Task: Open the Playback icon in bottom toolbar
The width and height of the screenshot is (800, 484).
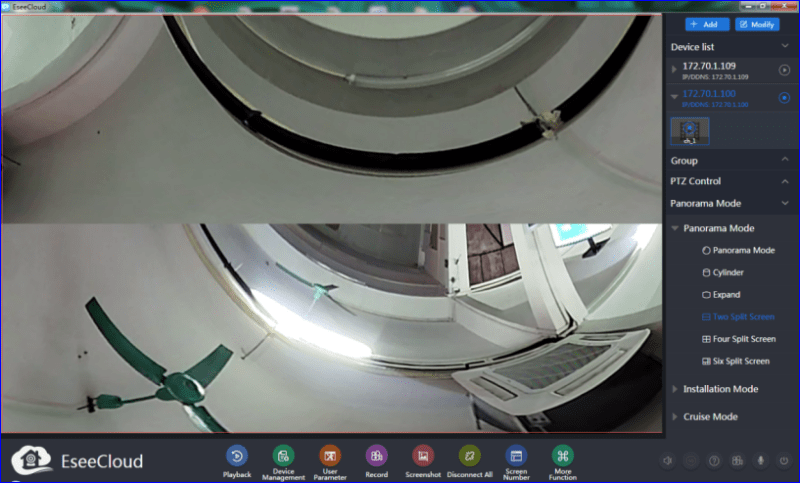Action: [x=236, y=457]
